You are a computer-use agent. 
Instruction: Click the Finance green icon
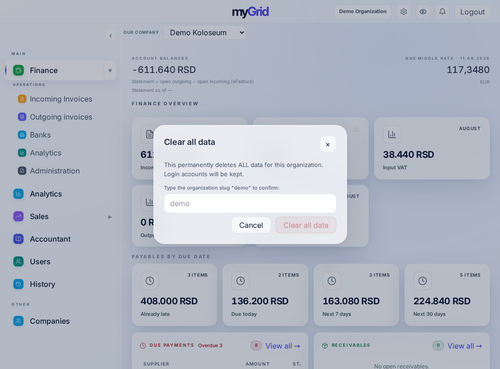tap(18, 70)
